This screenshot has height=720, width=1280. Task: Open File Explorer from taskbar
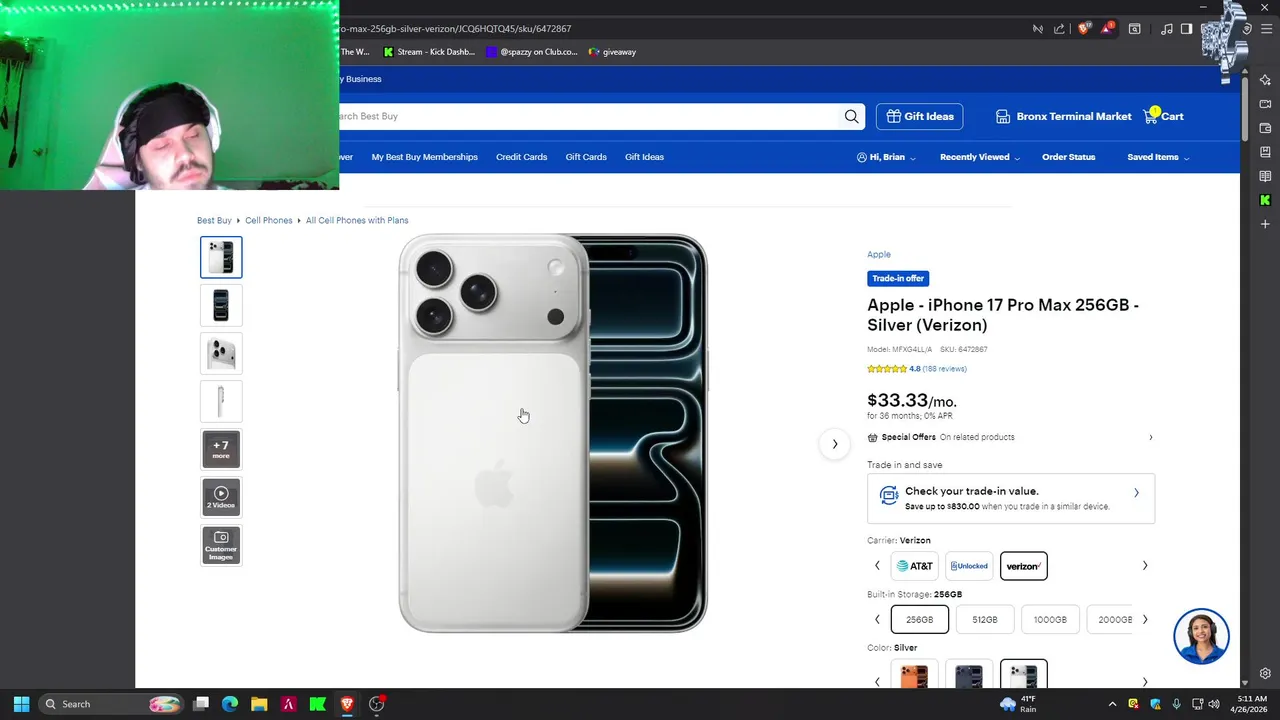pos(259,704)
